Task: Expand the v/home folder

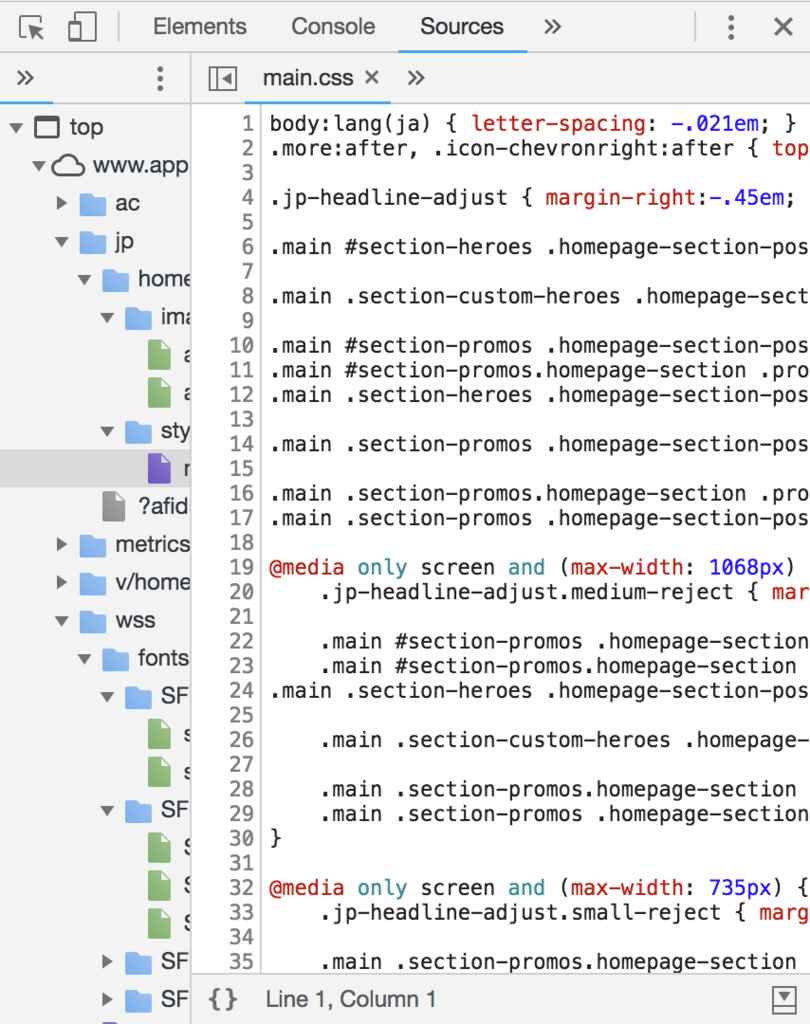Action: (62, 582)
